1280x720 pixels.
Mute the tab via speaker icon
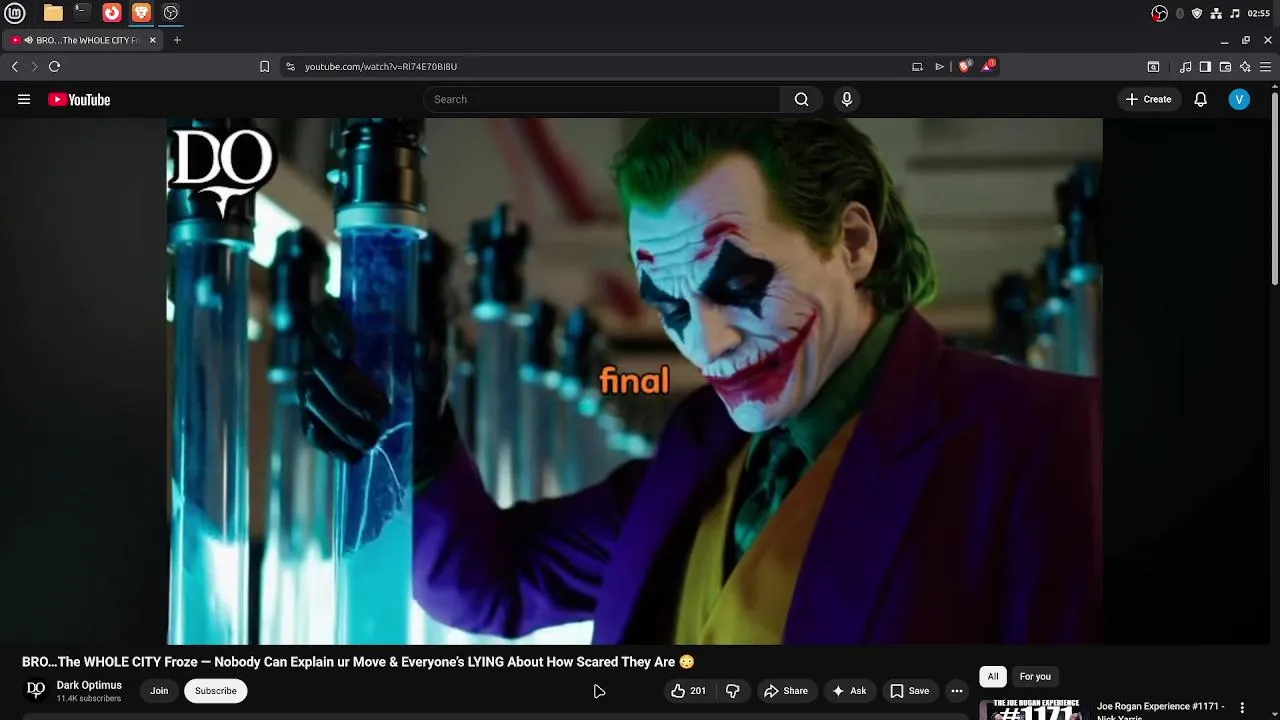coord(29,40)
